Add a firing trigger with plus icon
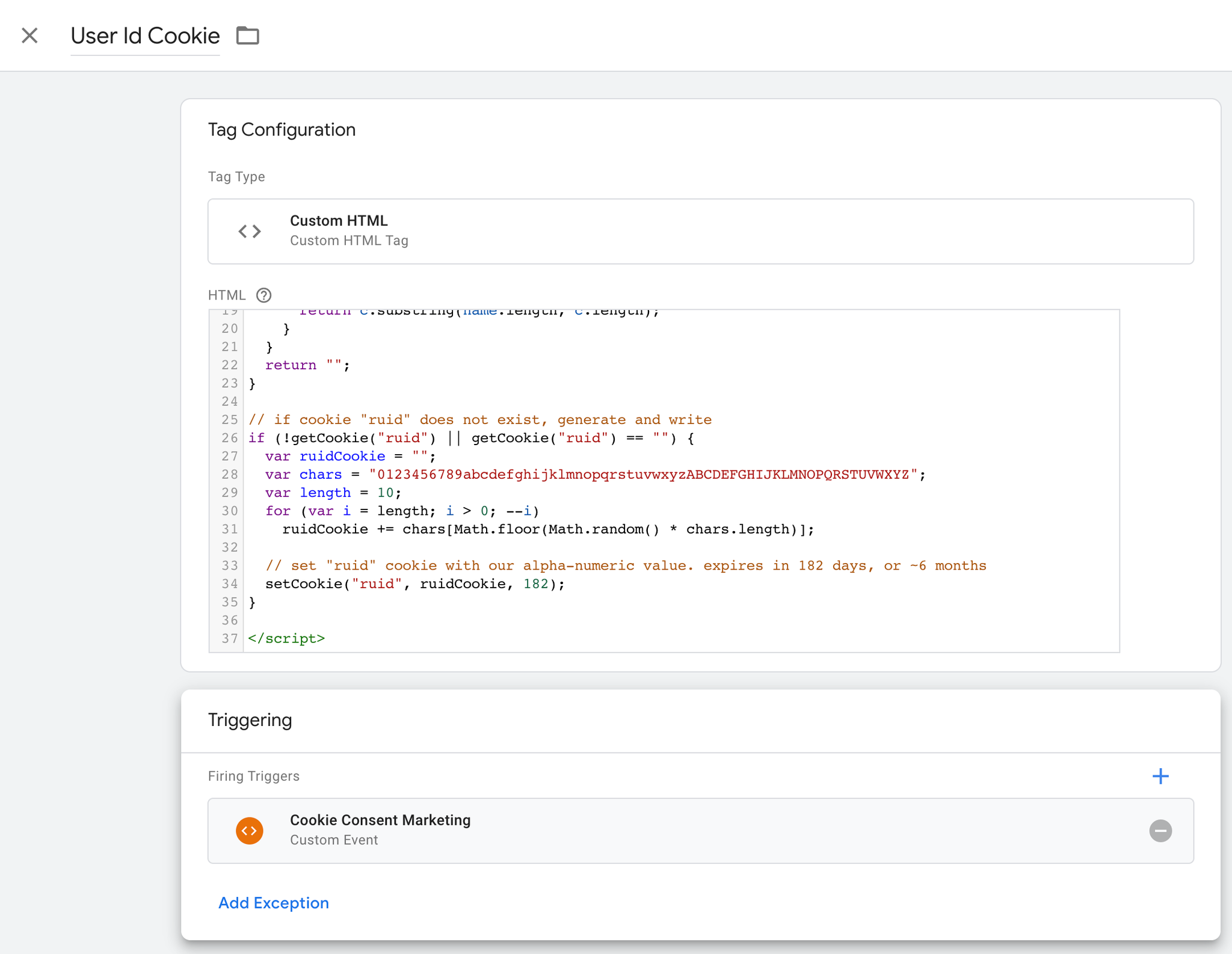This screenshot has width=1232, height=954. (1160, 776)
